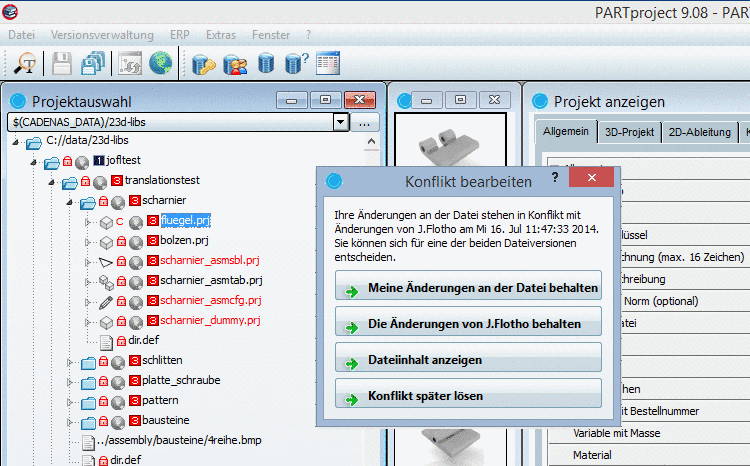The width and height of the screenshot is (750, 466).
Task: Collapse the scharnier folder node
Action: point(70,202)
